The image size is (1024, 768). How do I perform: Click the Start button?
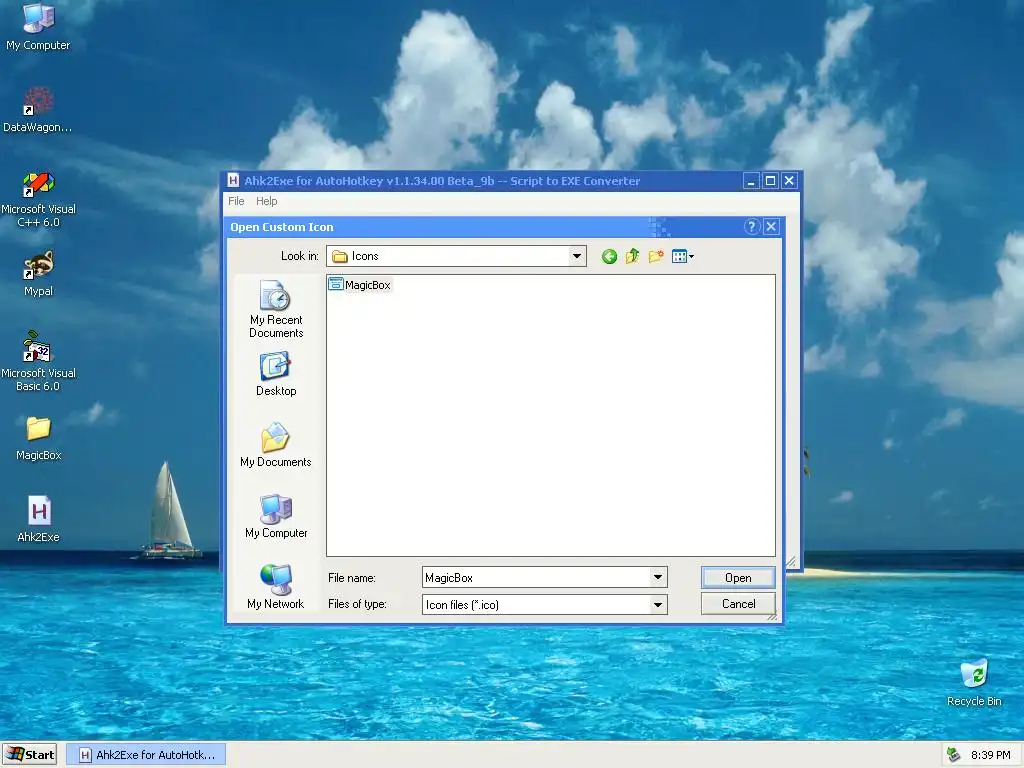coord(29,754)
